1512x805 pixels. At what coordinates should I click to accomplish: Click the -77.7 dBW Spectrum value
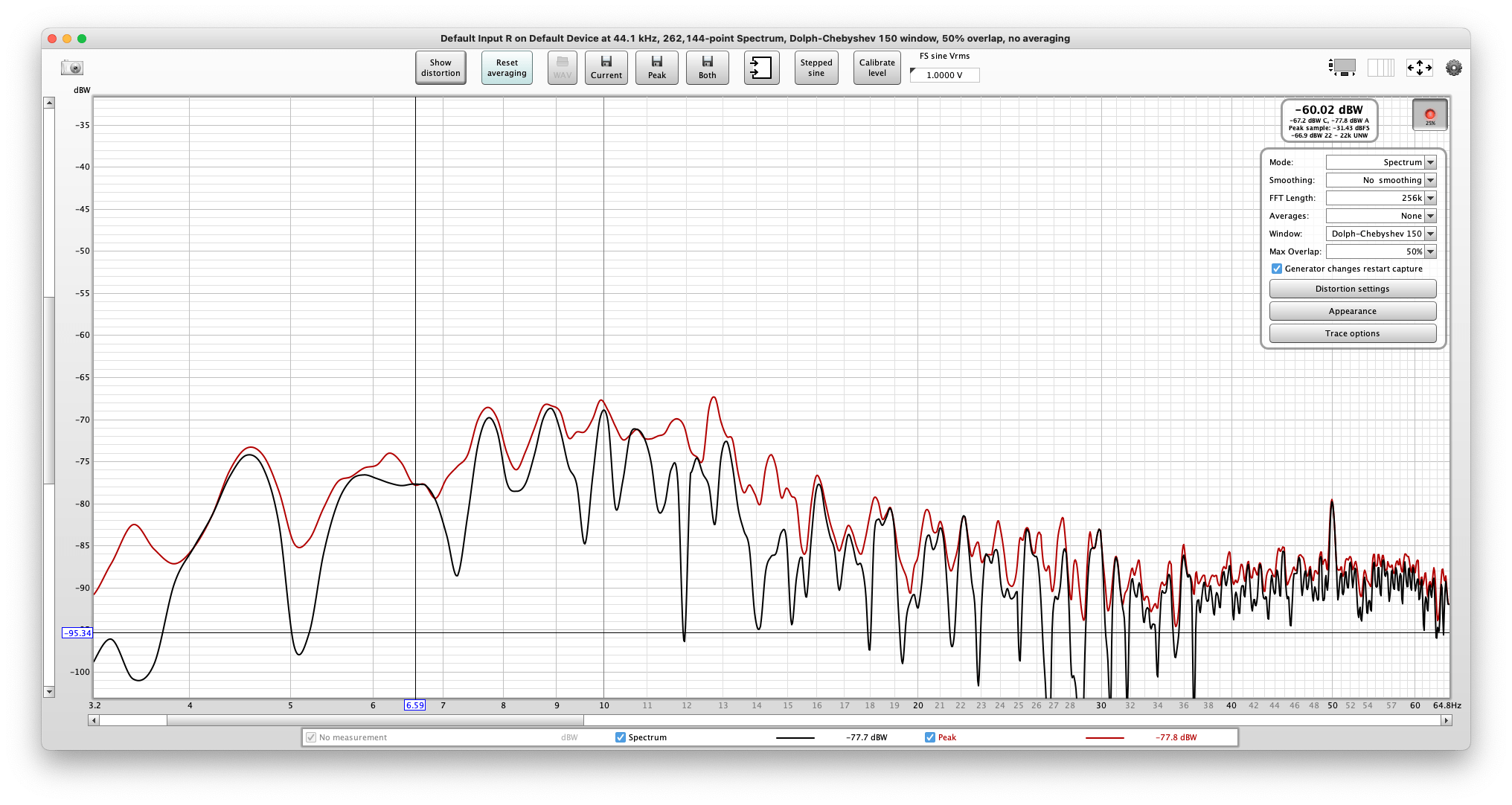(867, 737)
